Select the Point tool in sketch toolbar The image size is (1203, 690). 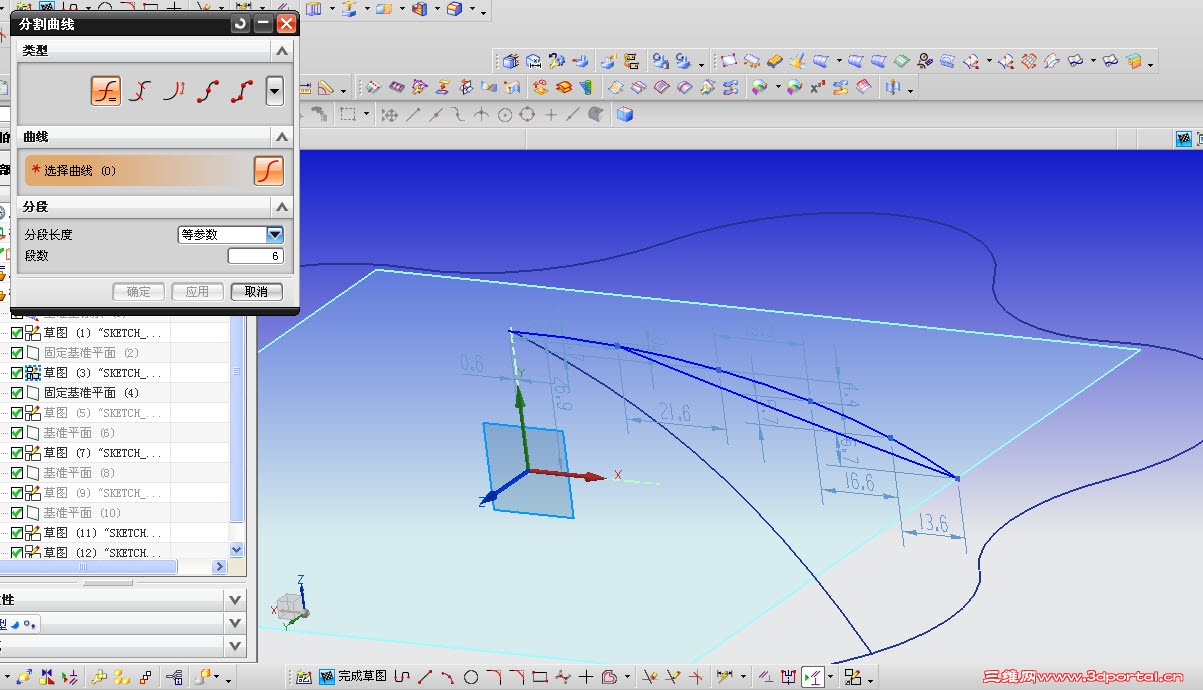click(586, 677)
